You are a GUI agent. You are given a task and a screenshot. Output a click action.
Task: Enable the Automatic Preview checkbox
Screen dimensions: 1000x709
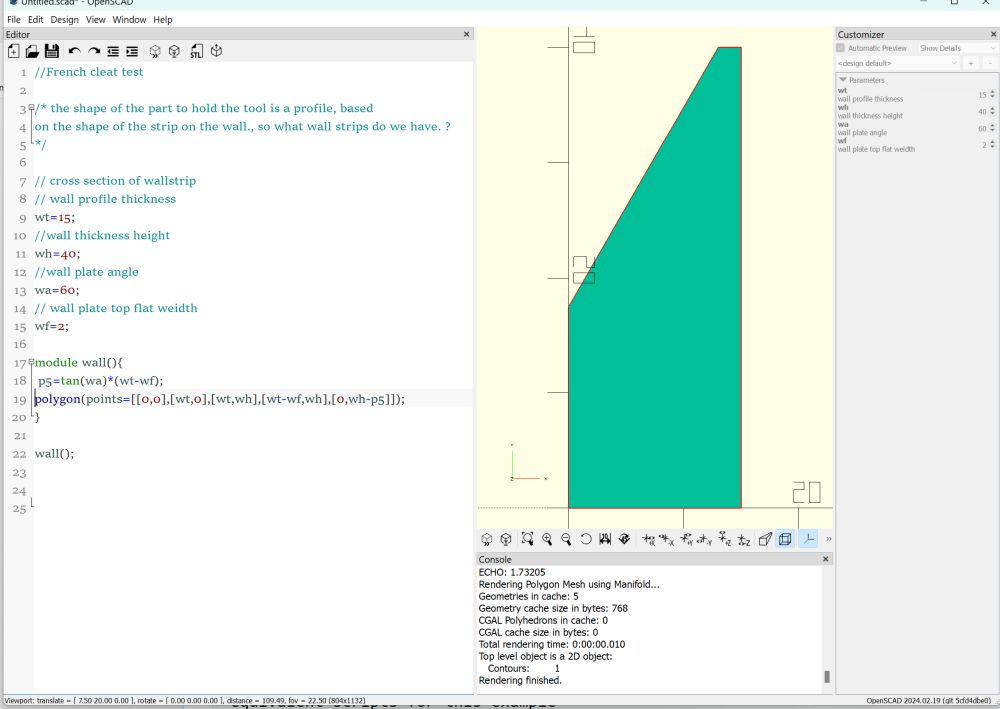(x=841, y=48)
